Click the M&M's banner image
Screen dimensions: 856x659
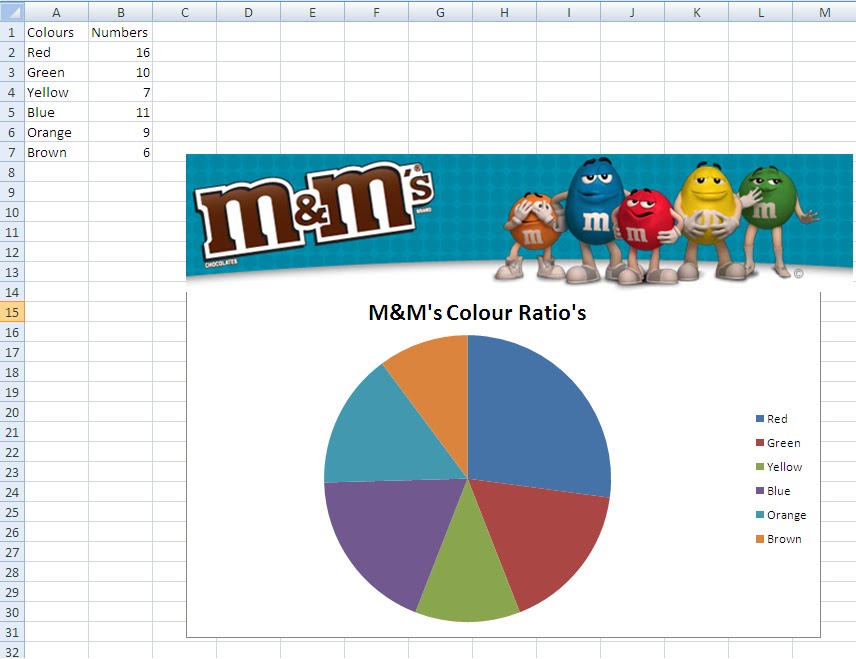(500, 218)
